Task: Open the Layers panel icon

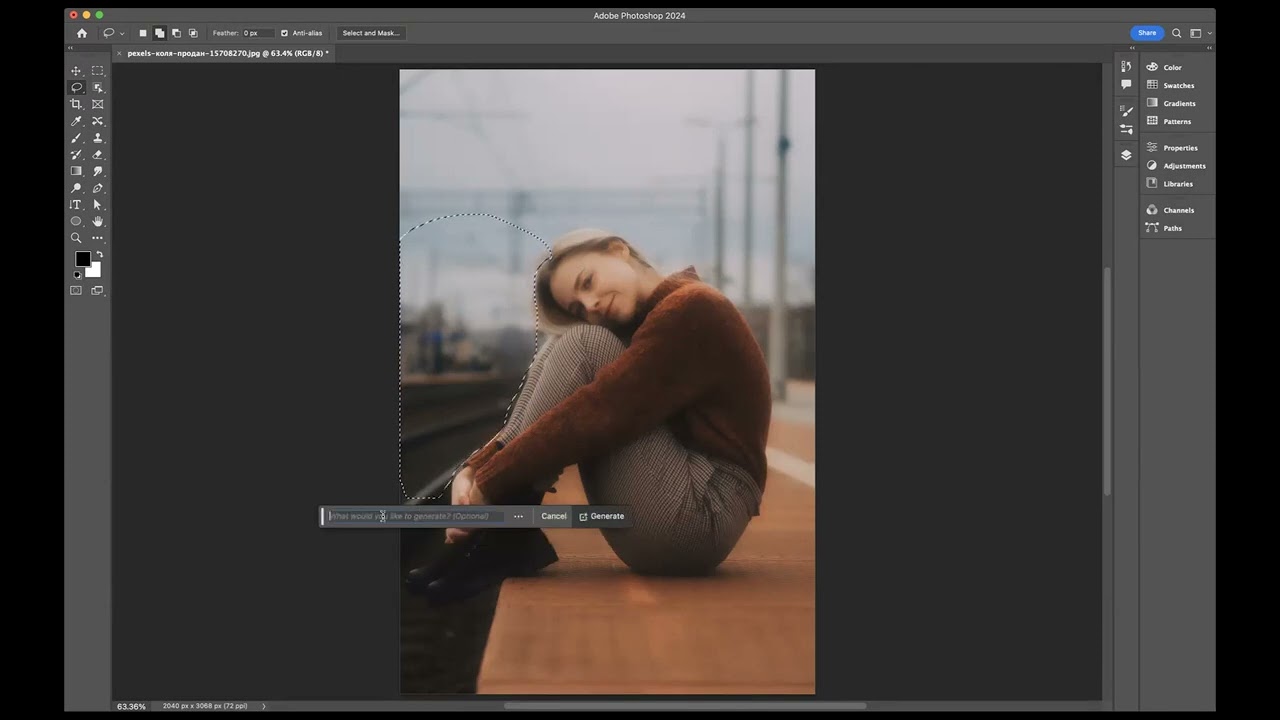Action: pyautogui.click(x=1126, y=155)
